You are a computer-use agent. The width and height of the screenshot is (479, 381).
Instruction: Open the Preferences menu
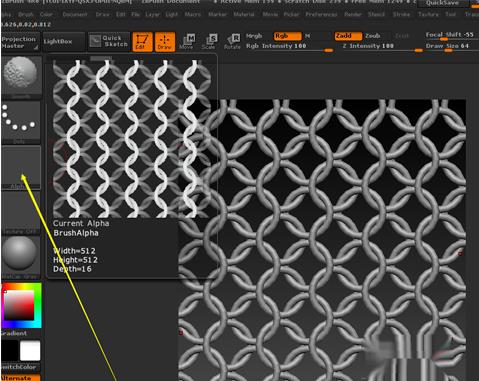[321, 15]
